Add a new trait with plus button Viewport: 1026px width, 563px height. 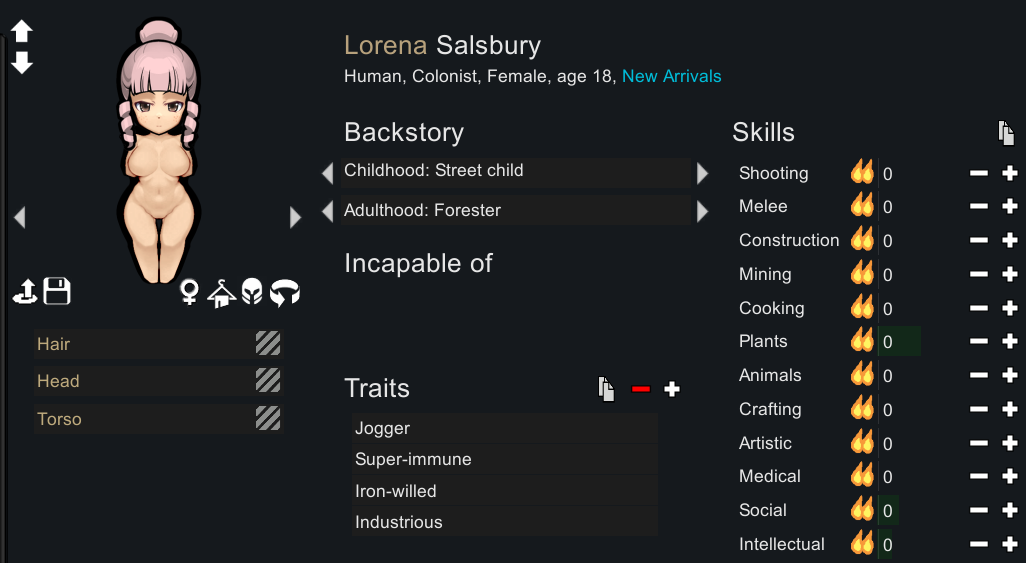672,389
